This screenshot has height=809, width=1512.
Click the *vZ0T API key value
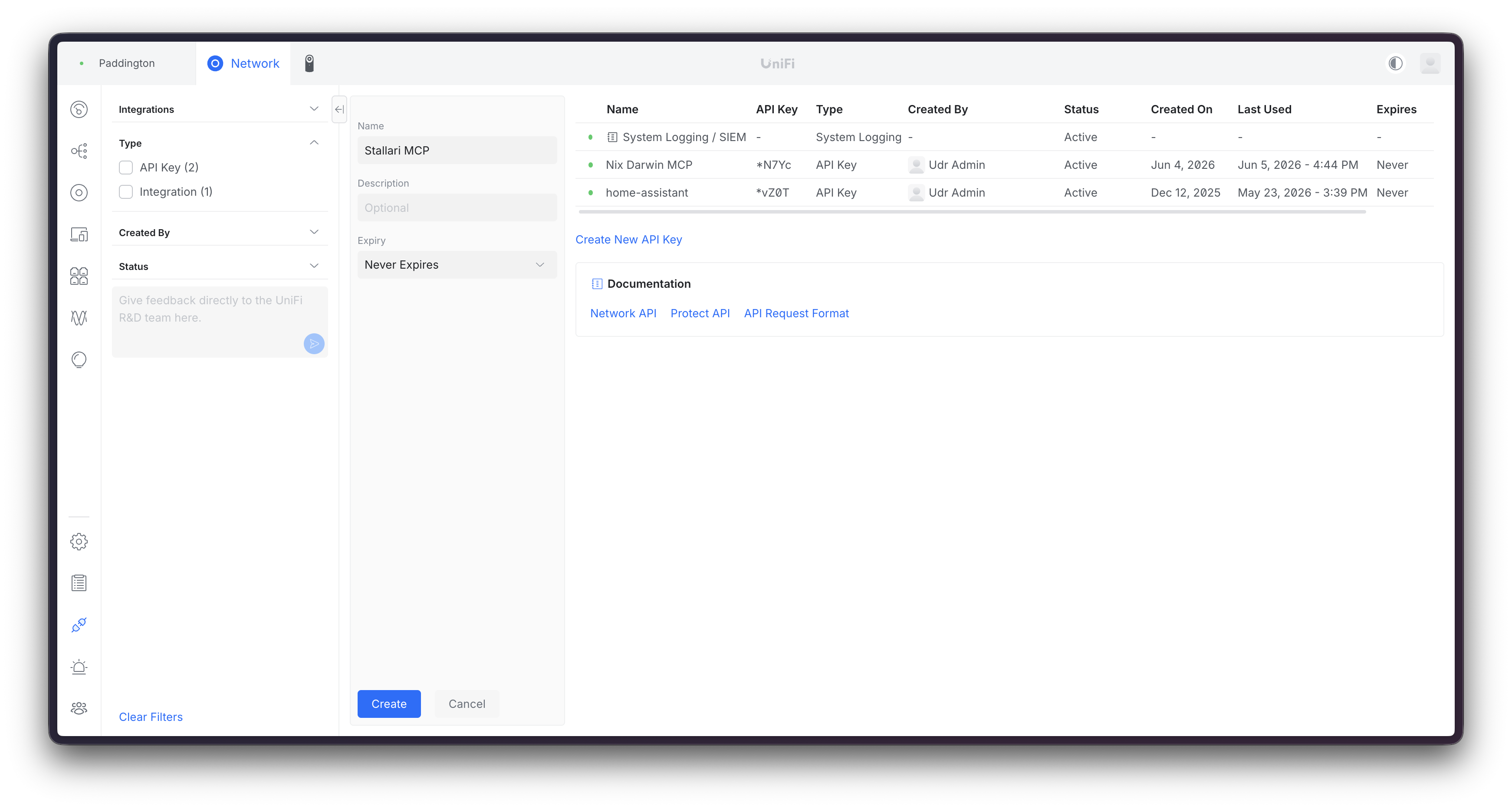772,193
